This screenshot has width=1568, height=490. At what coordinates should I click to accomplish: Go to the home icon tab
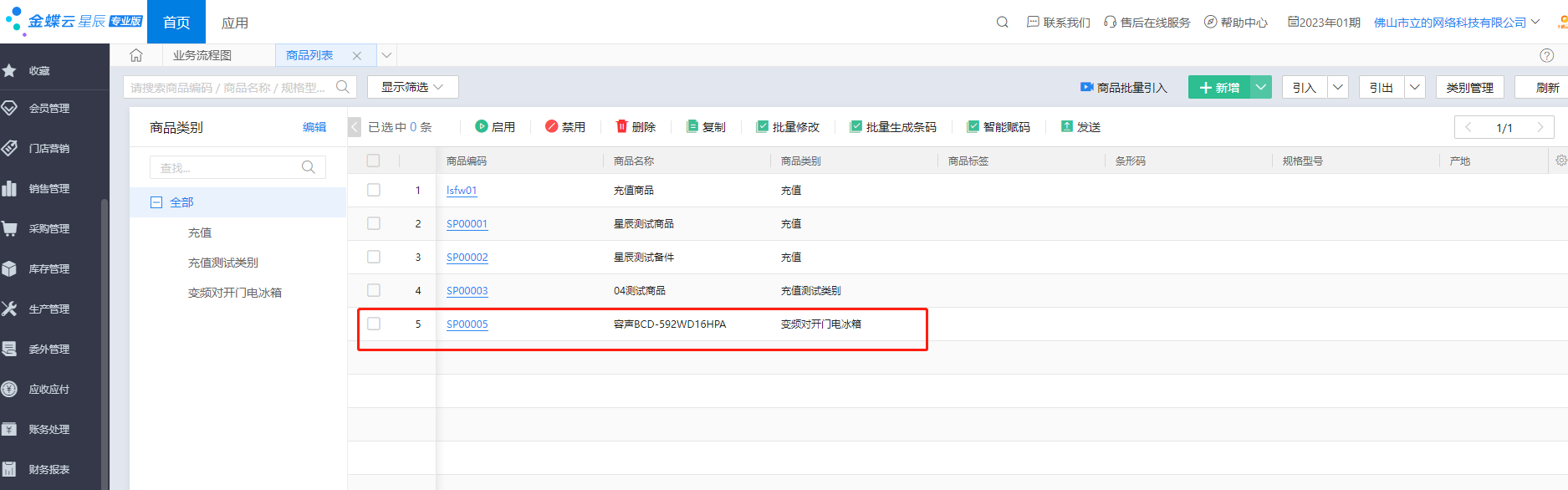[x=136, y=55]
